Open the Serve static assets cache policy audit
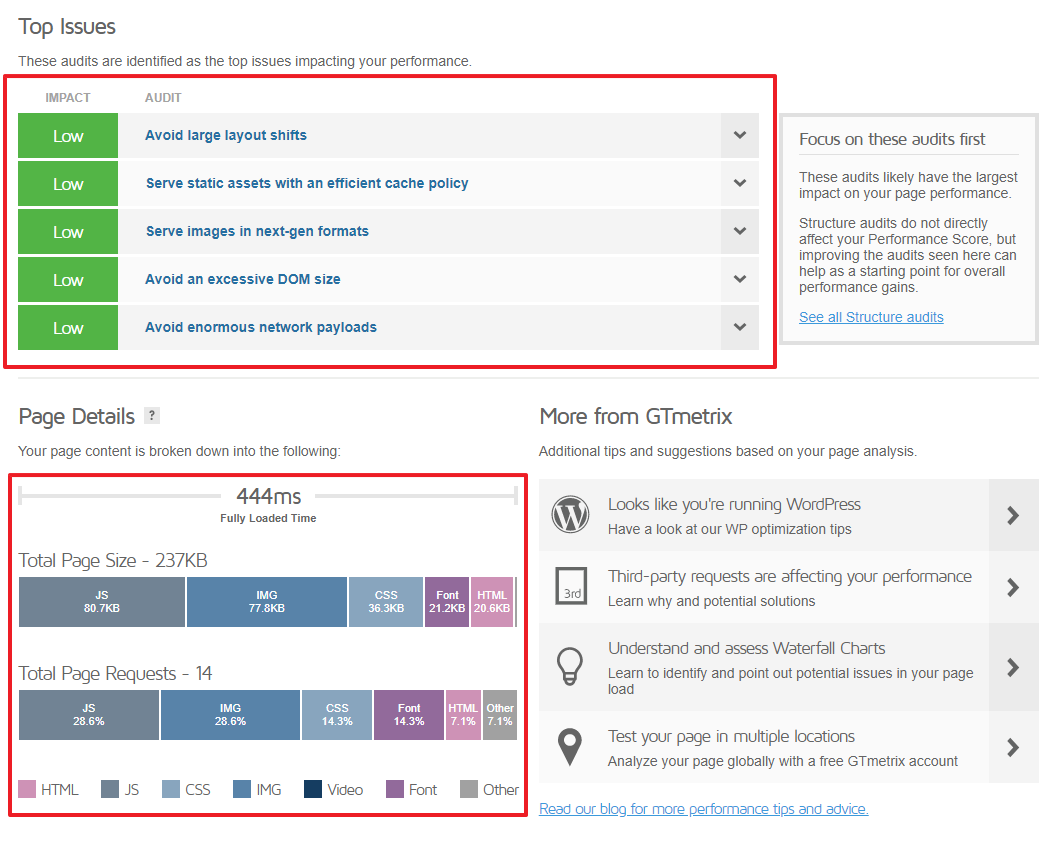Screen dimensions: 1058x841 740,183
